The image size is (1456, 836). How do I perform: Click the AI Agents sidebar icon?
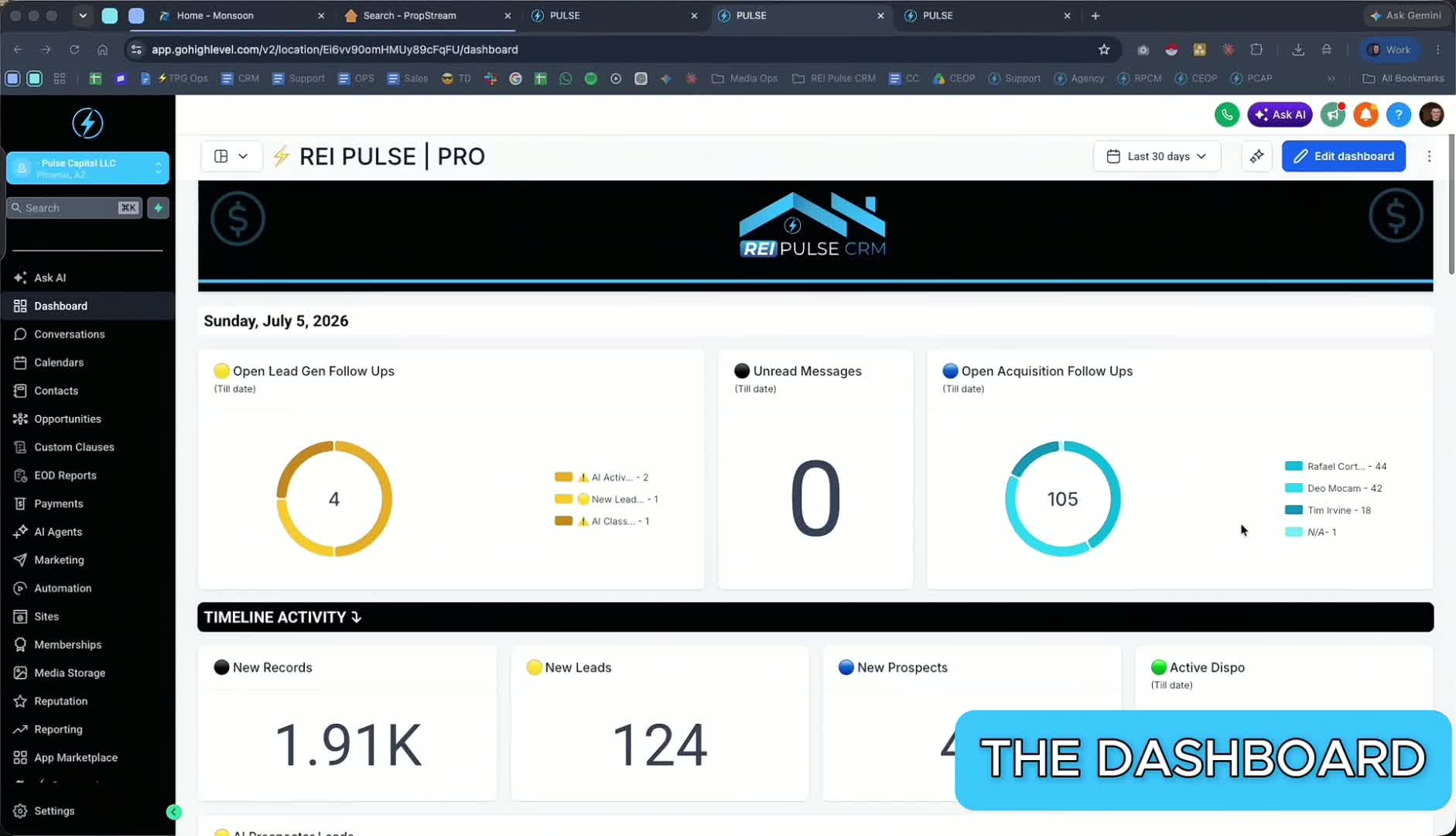pyautogui.click(x=20, y=532)
